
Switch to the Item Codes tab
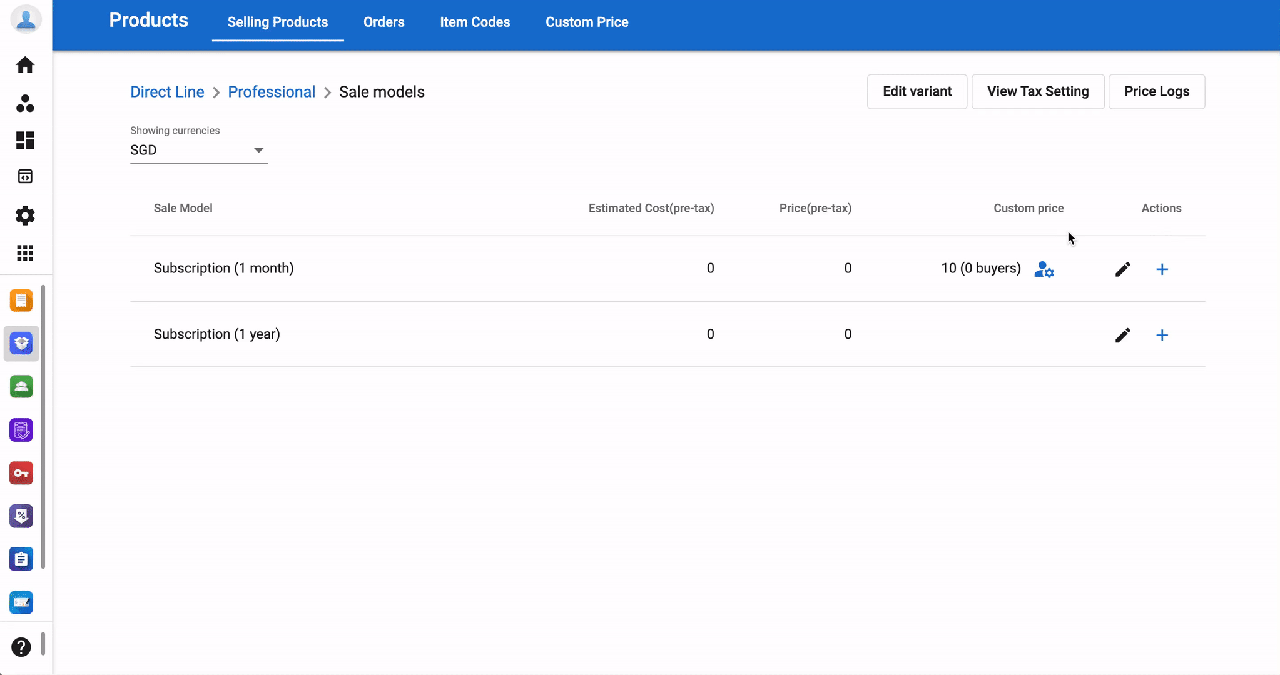475,22
